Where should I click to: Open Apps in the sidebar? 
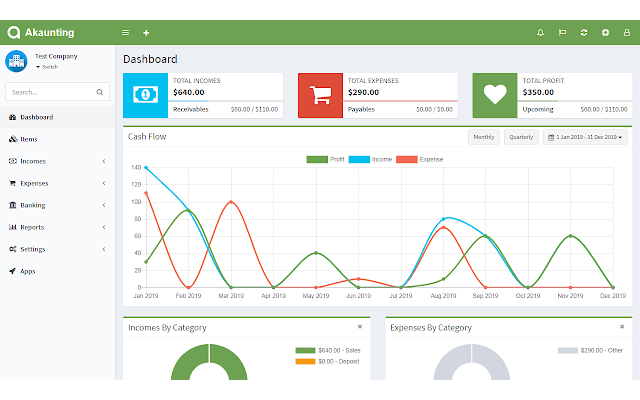[57, 271]
